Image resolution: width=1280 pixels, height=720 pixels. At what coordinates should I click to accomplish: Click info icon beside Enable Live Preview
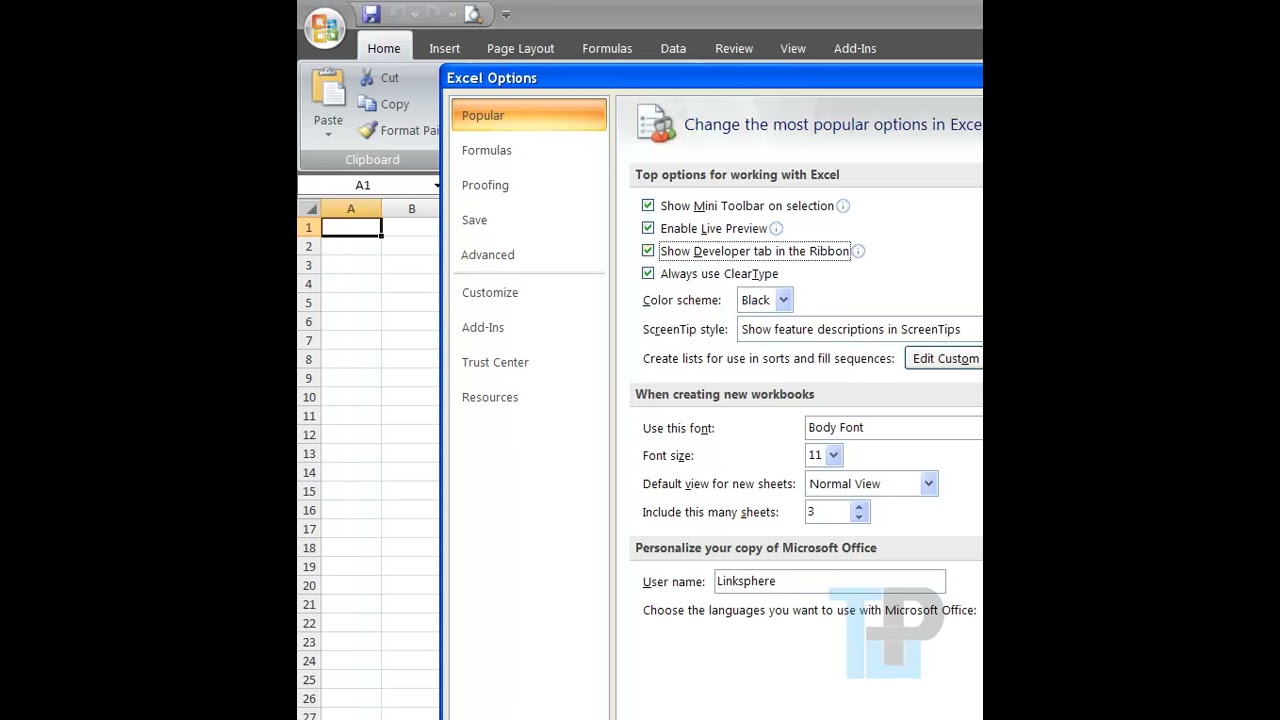(x=776, y=229)
